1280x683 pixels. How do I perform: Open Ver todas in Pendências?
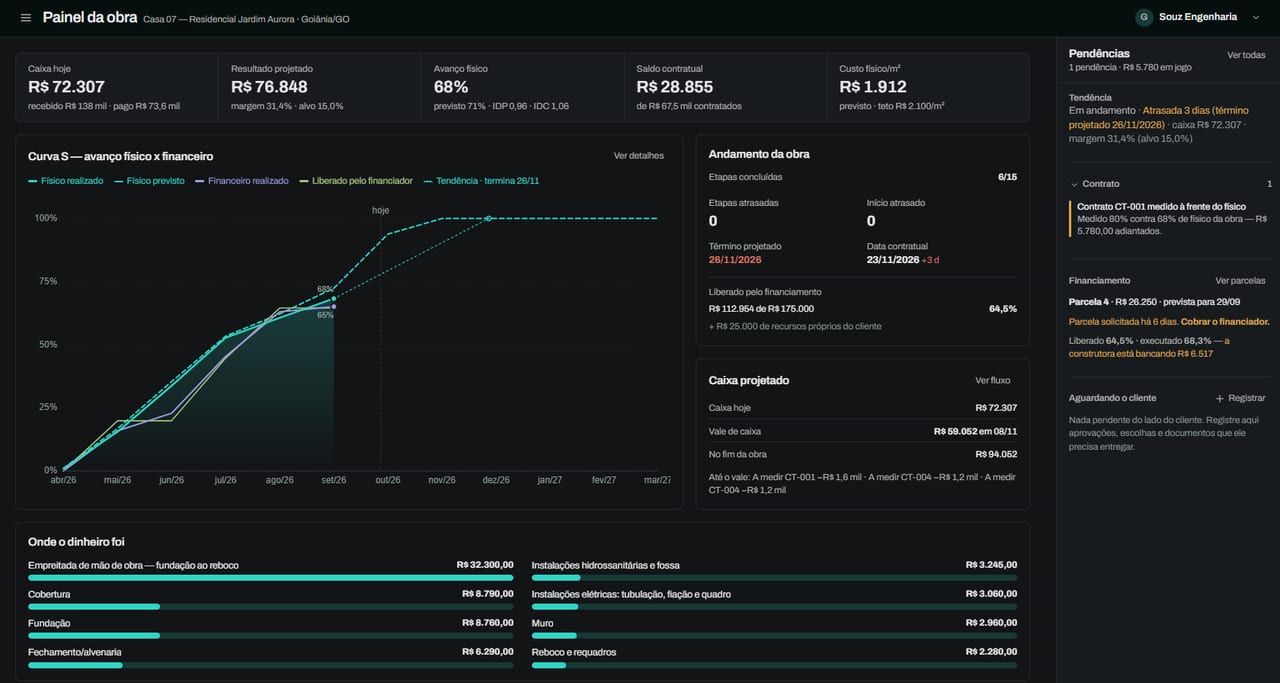point(1246,55)
